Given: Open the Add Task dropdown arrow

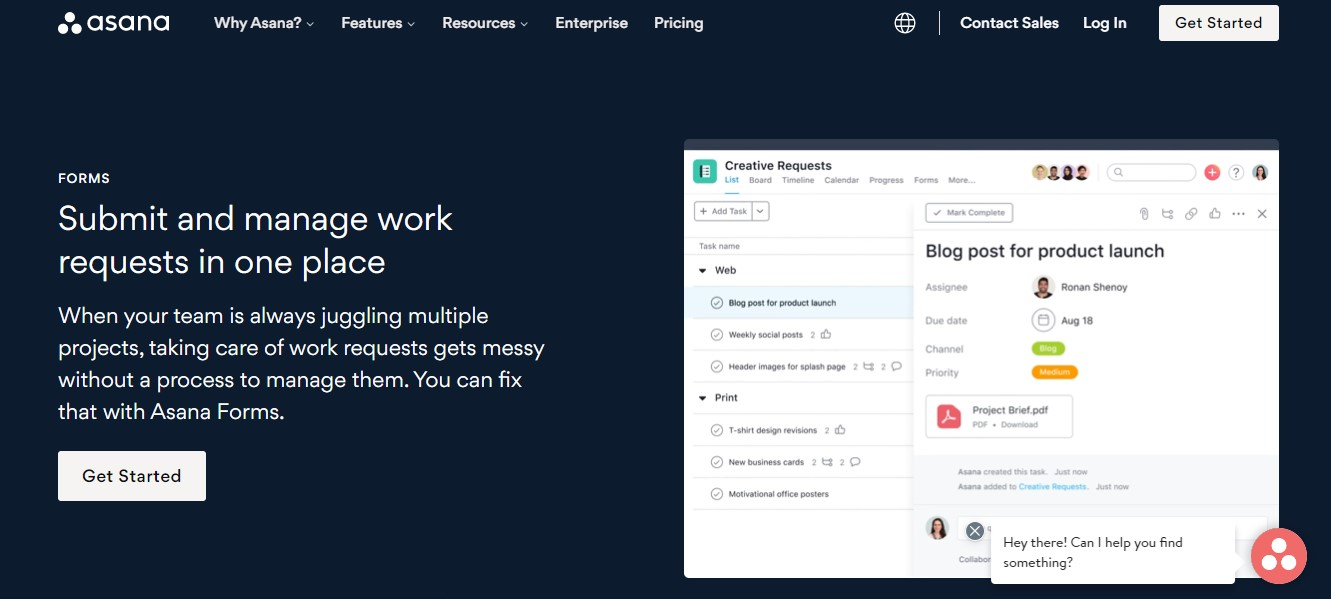Looking at the screenshot, I should point(761,211).
